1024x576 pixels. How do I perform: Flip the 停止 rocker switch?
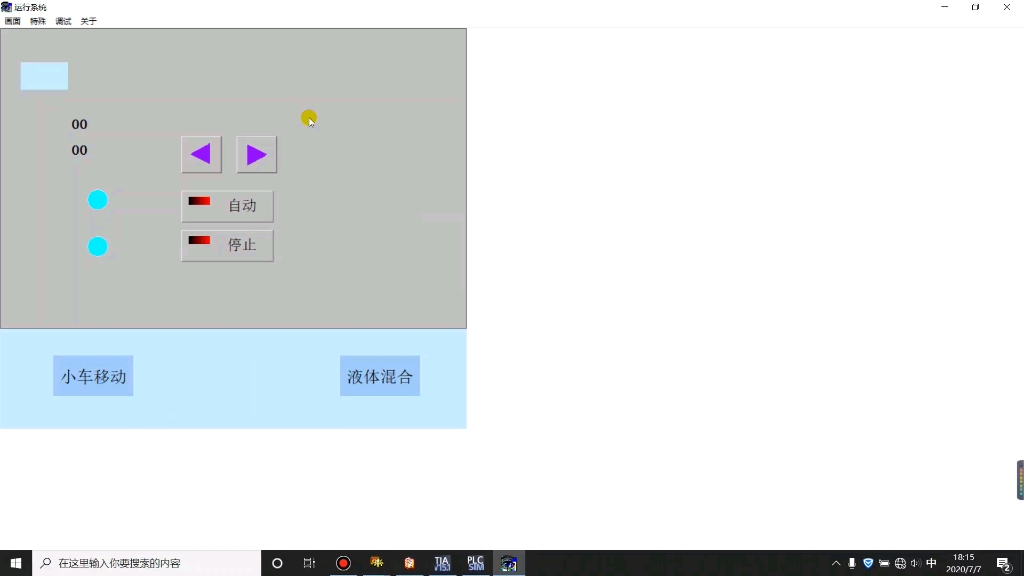tap(199, 241)
